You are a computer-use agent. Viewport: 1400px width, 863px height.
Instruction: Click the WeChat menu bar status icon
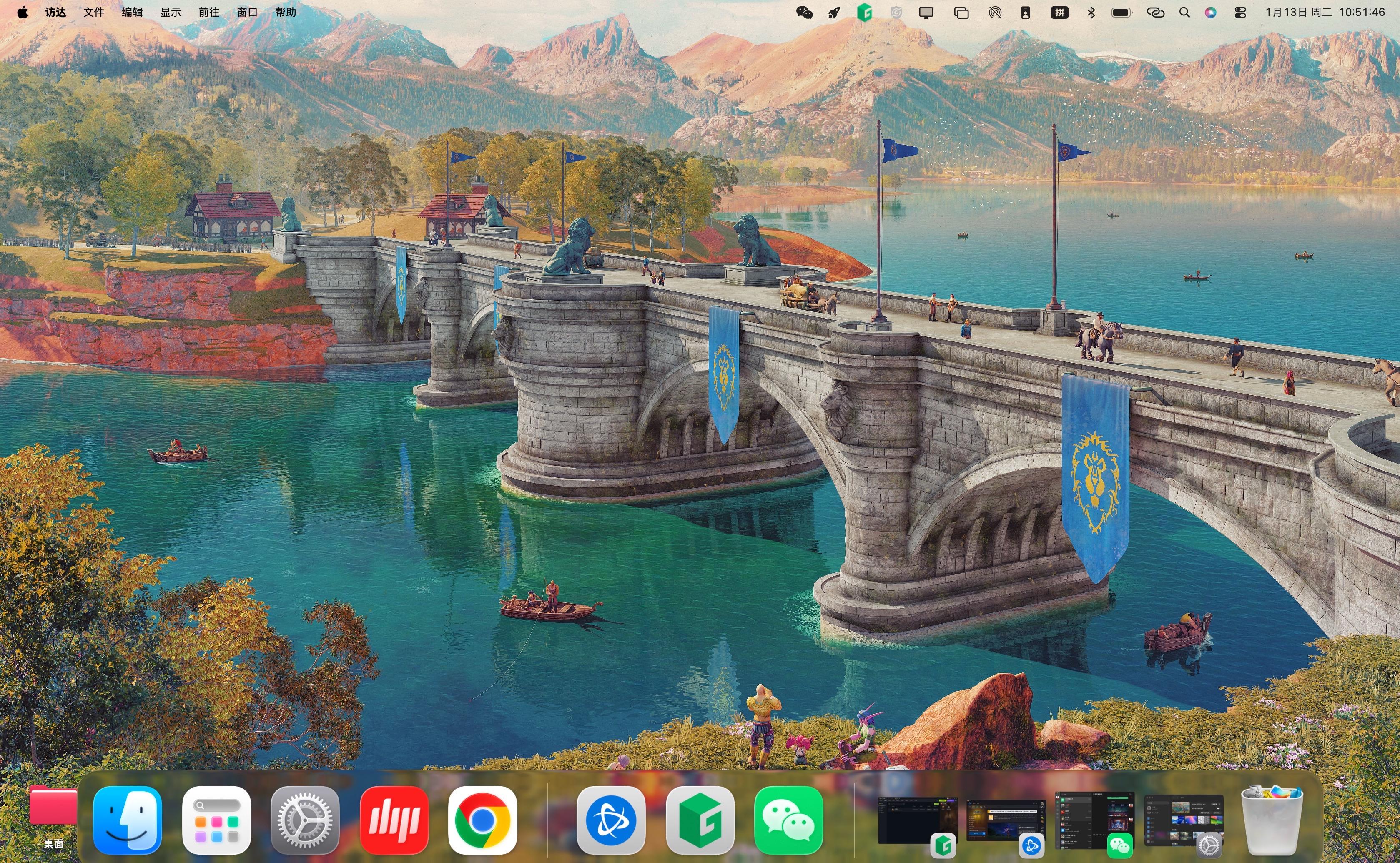(804, 13)
